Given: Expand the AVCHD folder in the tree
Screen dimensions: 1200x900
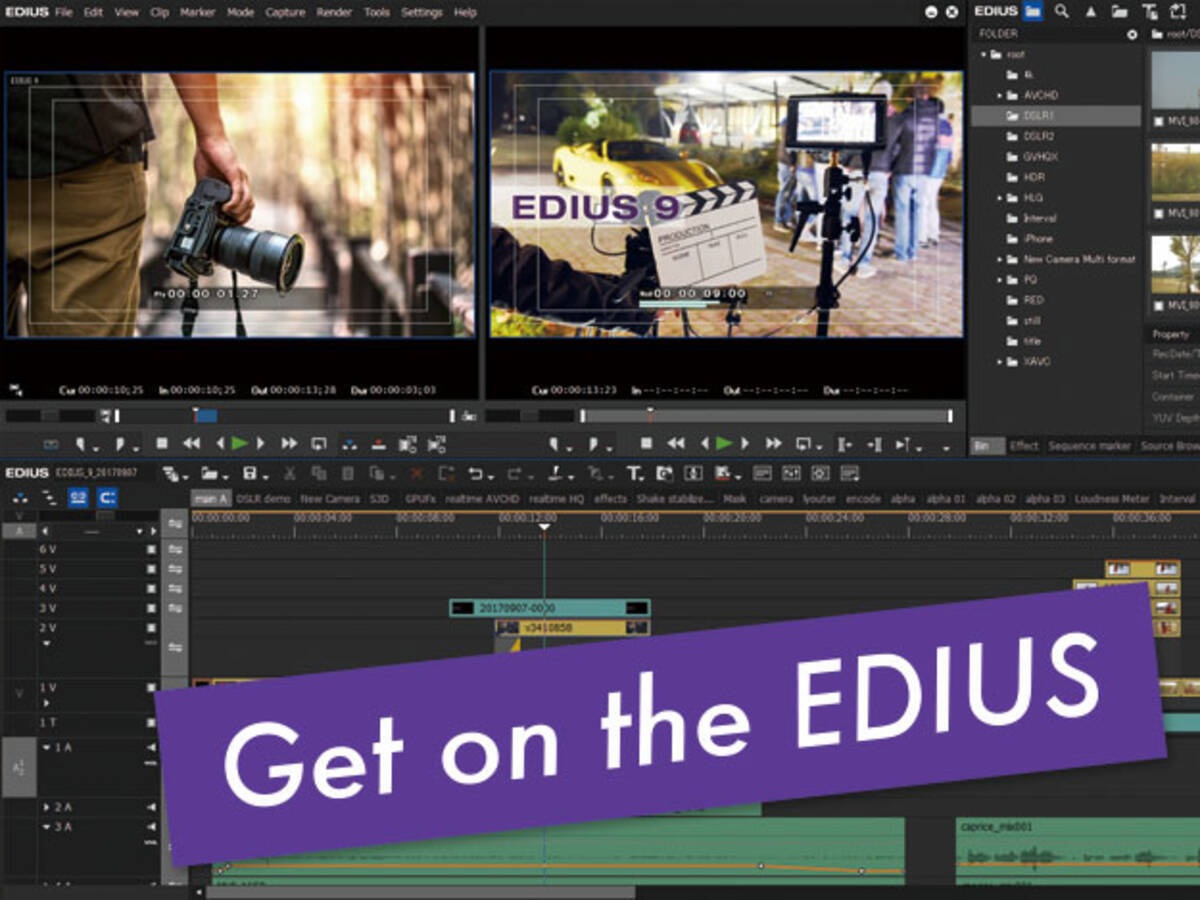Looking at the screenshot, I should pyautogui.click(x=1000, y=95).
